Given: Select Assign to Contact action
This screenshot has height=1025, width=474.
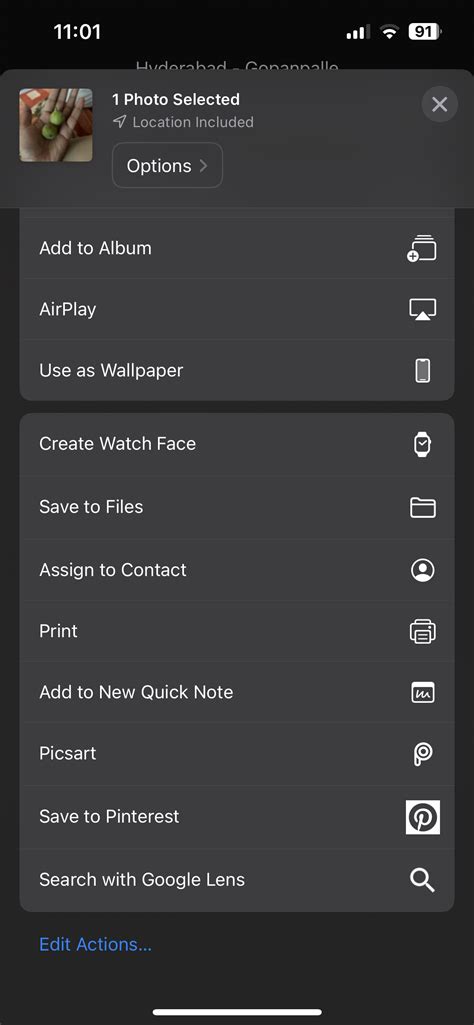Looking at the screenshot, I should point(237,570).
